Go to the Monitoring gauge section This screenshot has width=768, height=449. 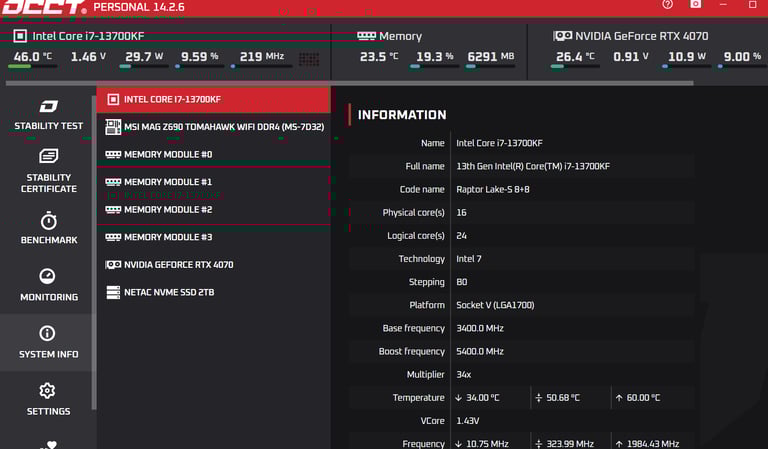(48, 285)
